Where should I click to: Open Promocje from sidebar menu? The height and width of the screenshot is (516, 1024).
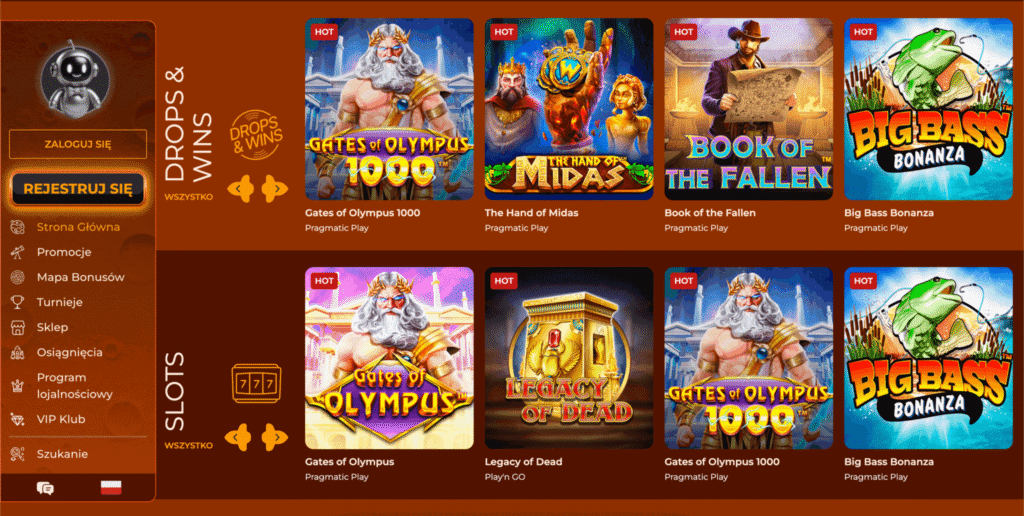click(64, 252)
